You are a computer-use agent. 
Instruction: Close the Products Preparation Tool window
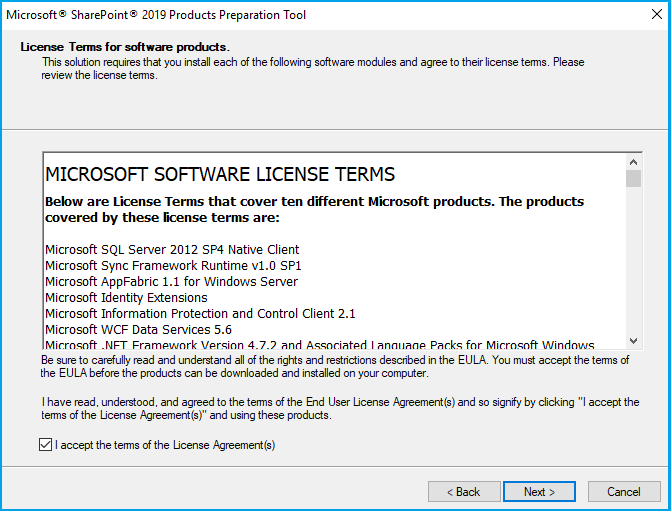click(x=647, y=15)
